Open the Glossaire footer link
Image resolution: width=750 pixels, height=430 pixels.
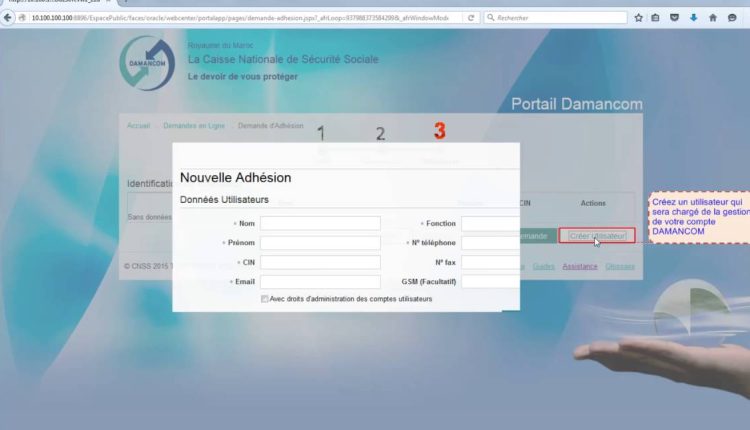620,266
